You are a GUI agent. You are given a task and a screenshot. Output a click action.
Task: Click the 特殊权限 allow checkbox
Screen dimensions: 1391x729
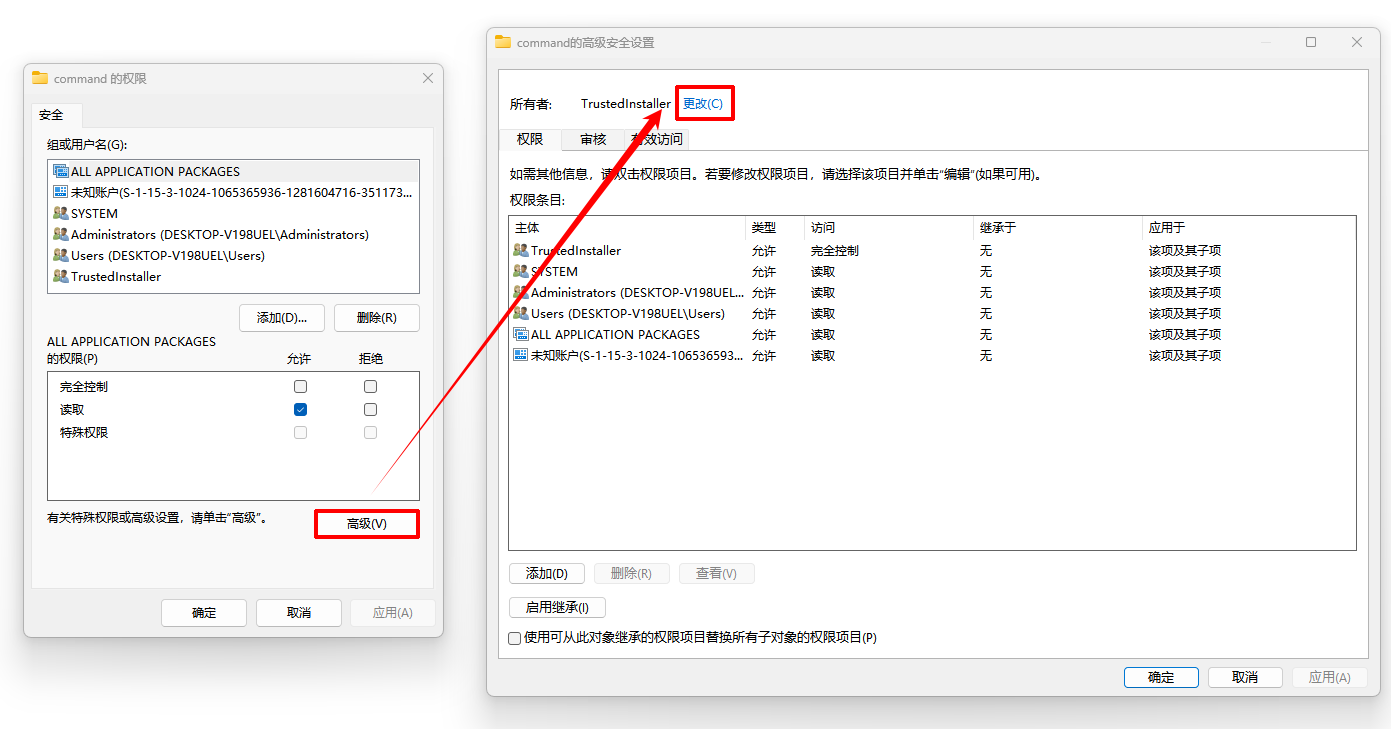tap(300, 432)
